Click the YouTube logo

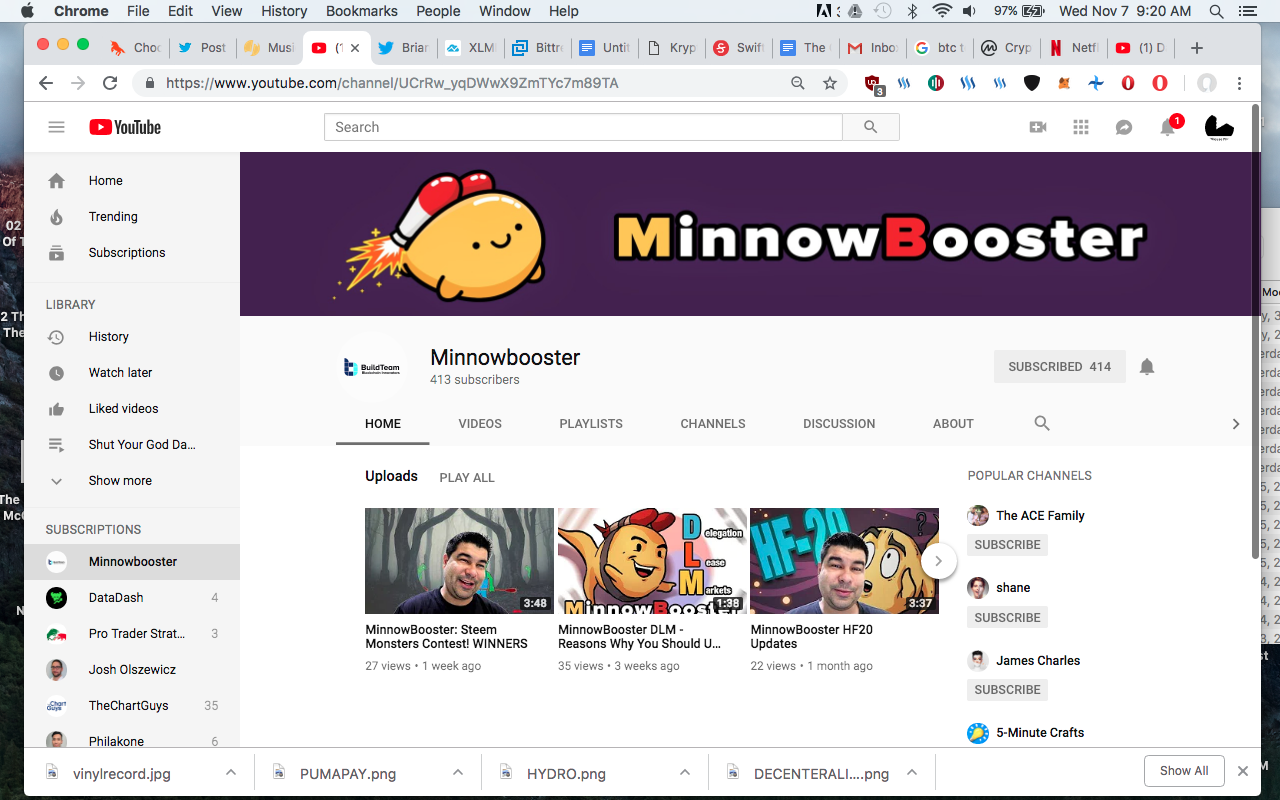click(x=125, y=127)
